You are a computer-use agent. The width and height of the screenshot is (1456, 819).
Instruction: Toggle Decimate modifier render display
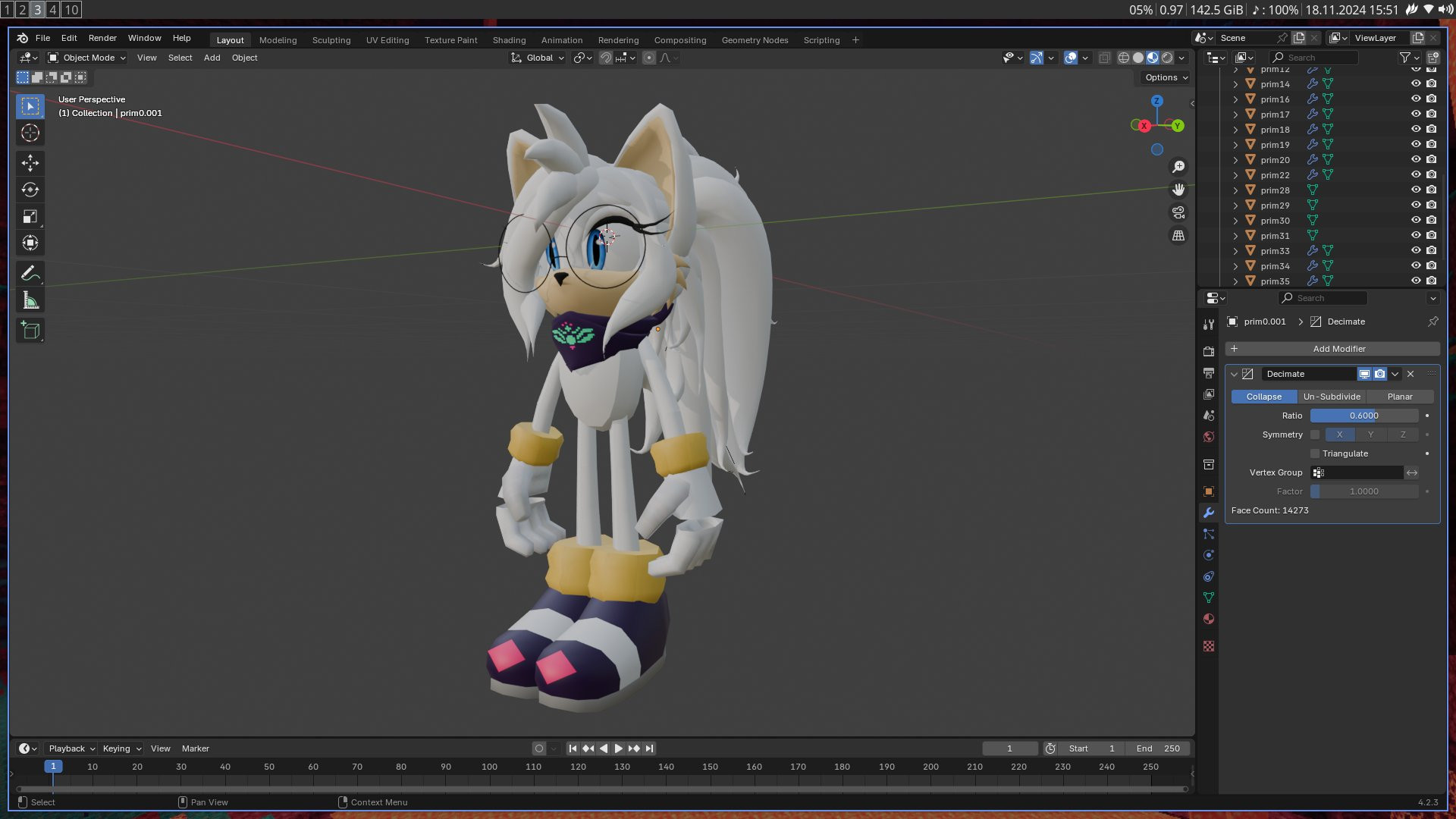pyautogui.click(x=1380, y=374)
